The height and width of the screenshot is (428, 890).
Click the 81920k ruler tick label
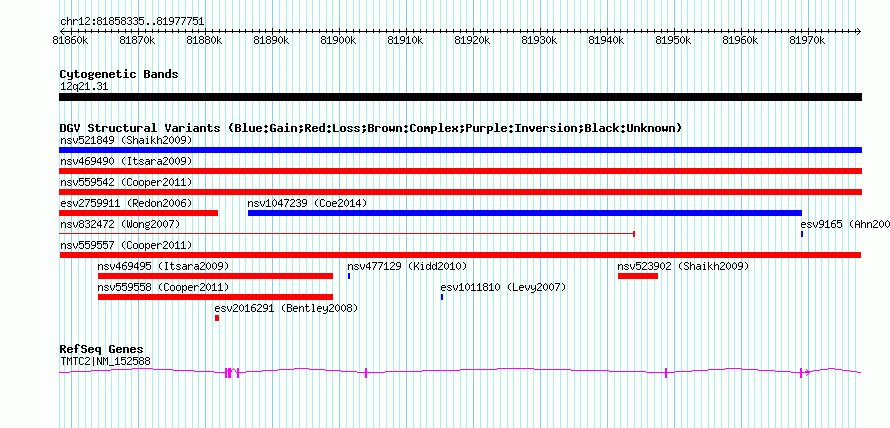click(472, 40)
